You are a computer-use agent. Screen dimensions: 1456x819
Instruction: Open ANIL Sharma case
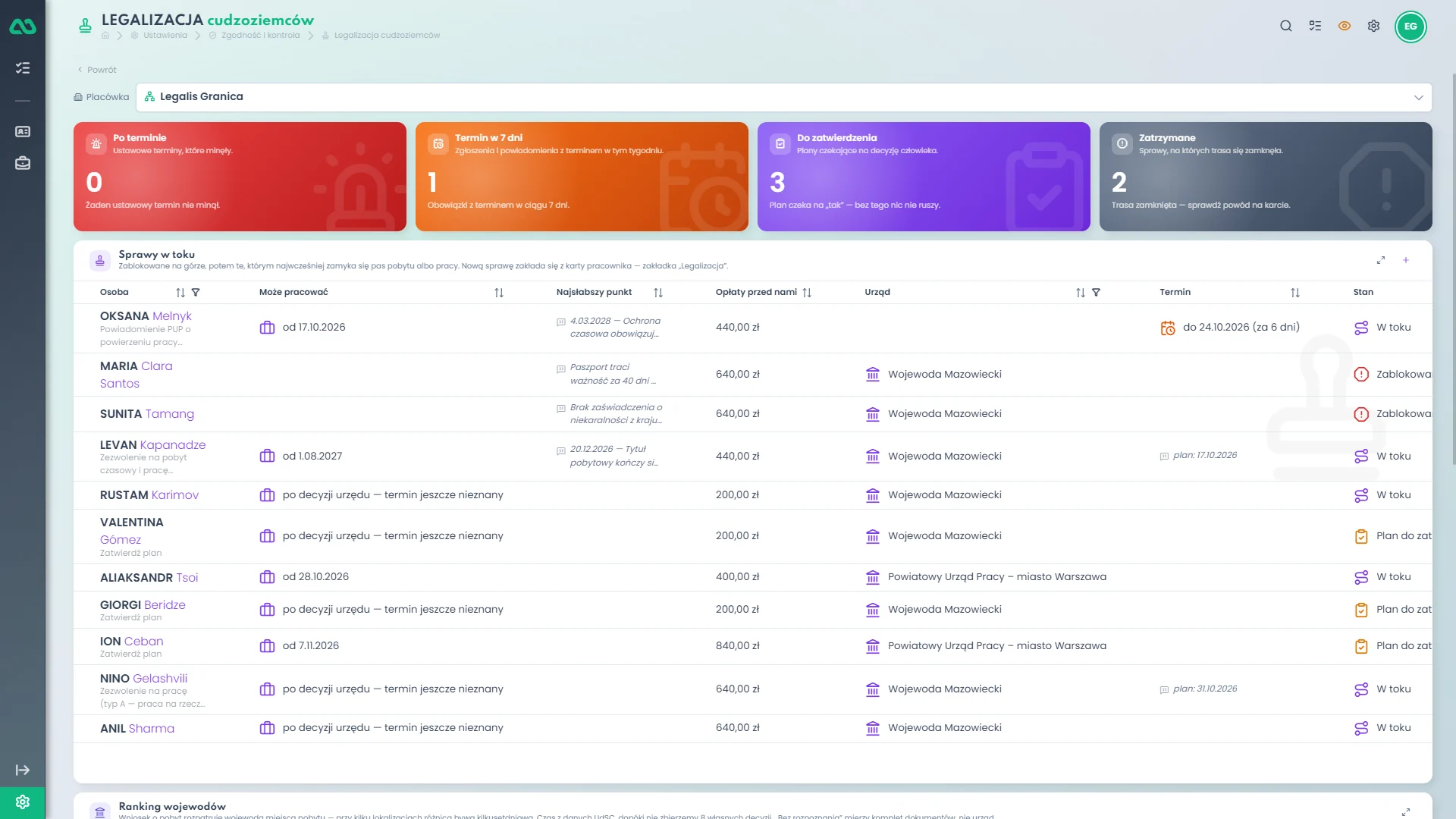point(752,729)
